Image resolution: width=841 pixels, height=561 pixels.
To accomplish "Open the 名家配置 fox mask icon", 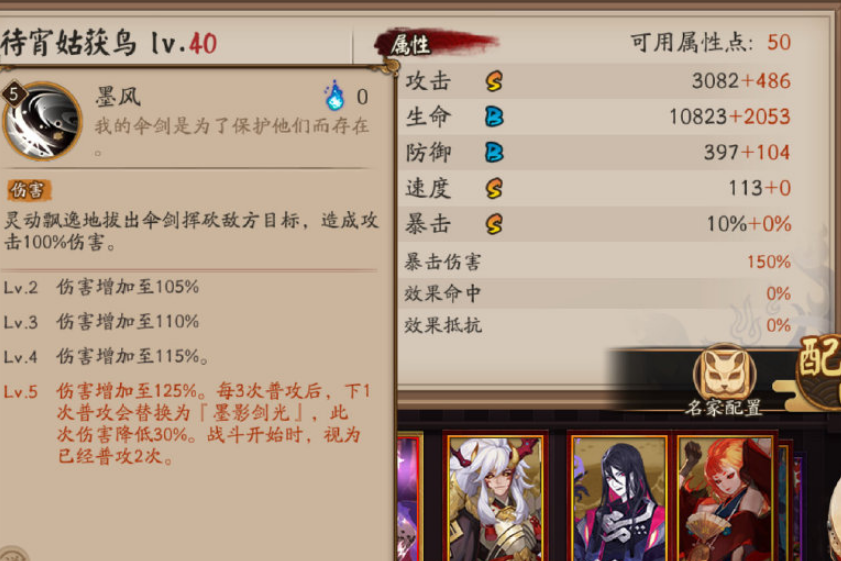I will click(x=724, y=375).
